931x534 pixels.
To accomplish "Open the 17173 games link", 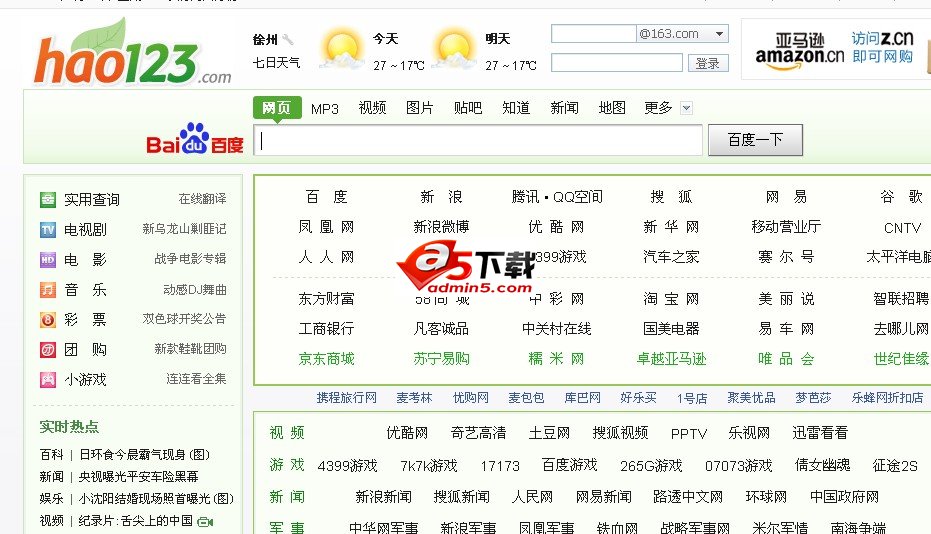I will pyautogui.click(x=500, y=466).
